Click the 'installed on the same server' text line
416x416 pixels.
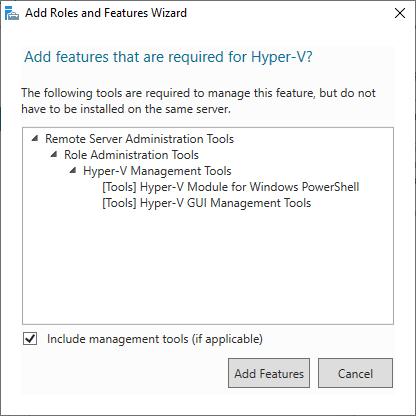(x=126, y=109)
